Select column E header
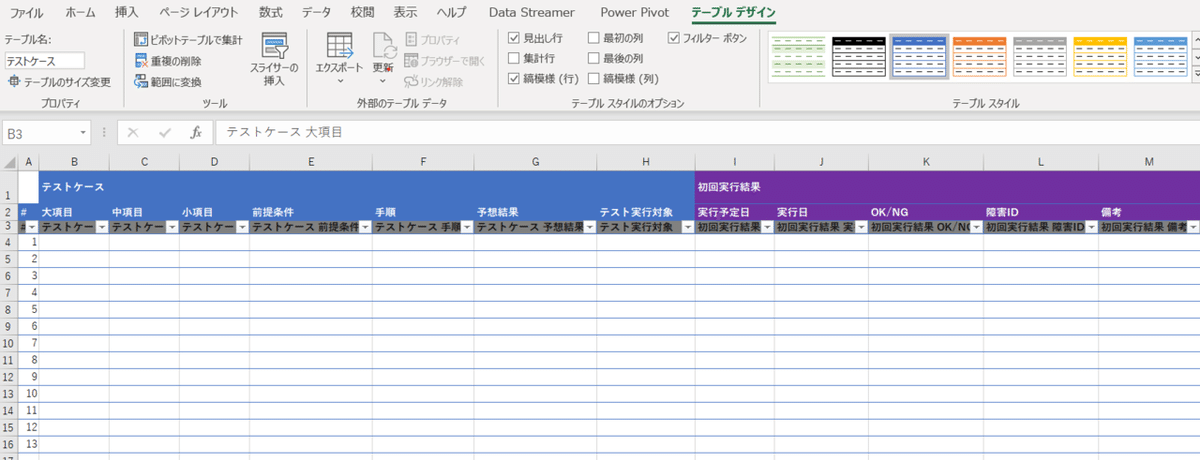 (311, 163)
